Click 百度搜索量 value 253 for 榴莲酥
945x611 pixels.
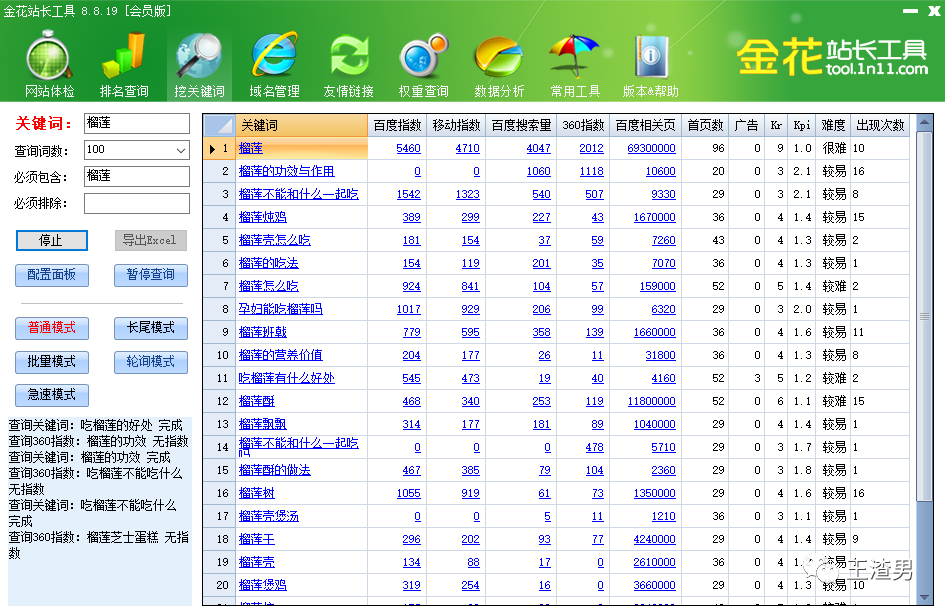click(x=541, y=401)
